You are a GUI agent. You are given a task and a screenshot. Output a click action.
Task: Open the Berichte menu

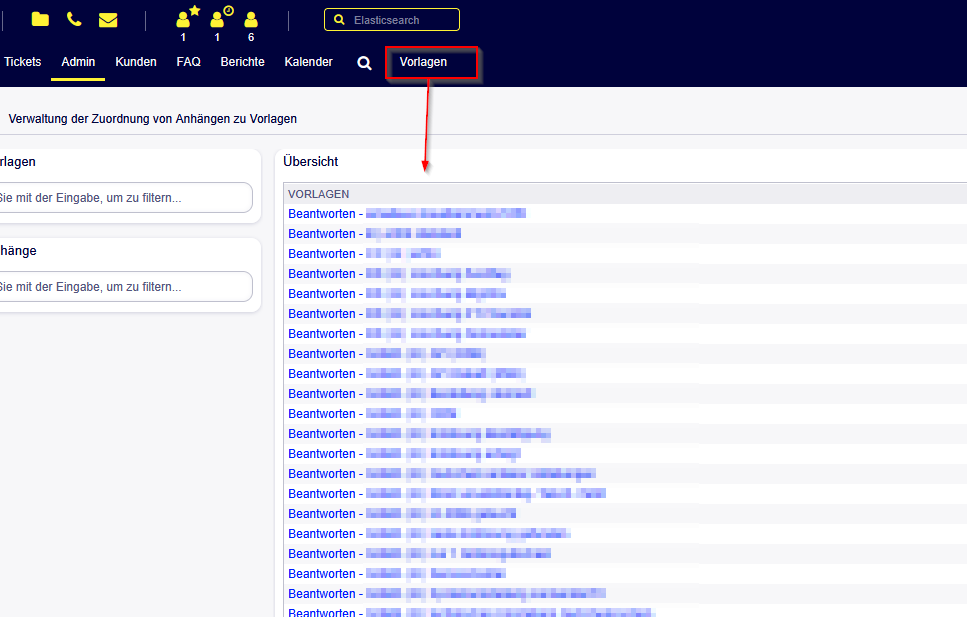pos(242,62)
